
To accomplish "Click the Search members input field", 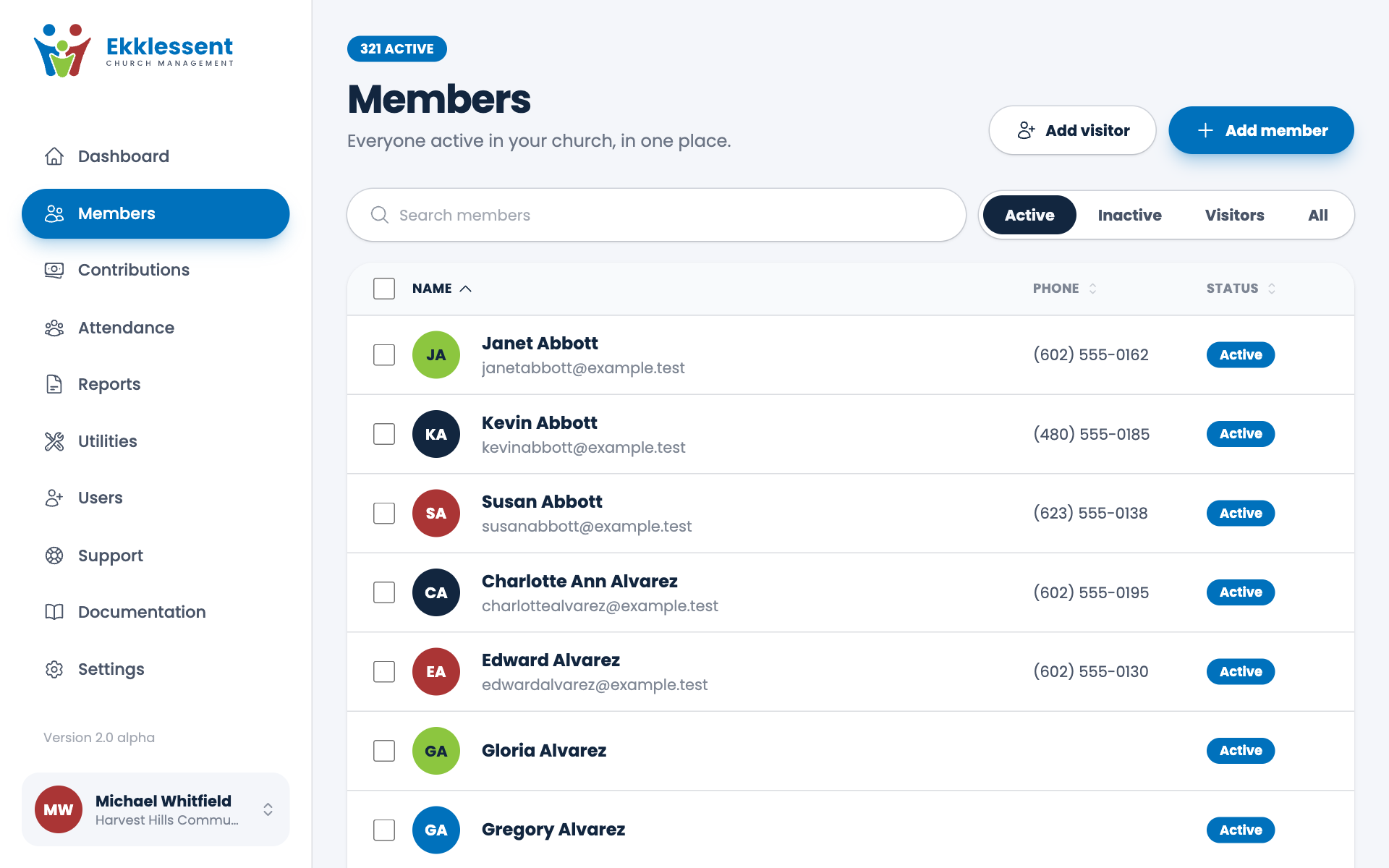I will coord(656,215).
